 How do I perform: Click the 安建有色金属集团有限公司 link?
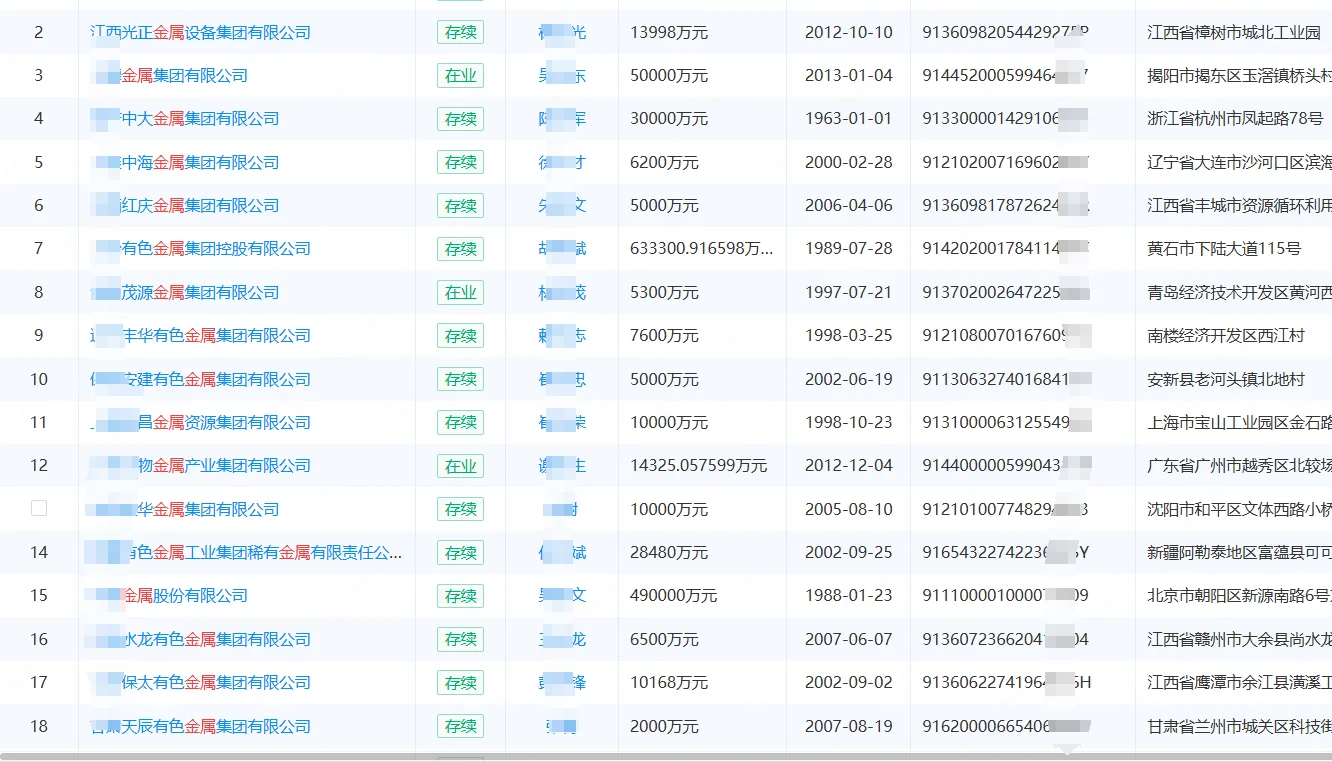click(x=216, y=379)
